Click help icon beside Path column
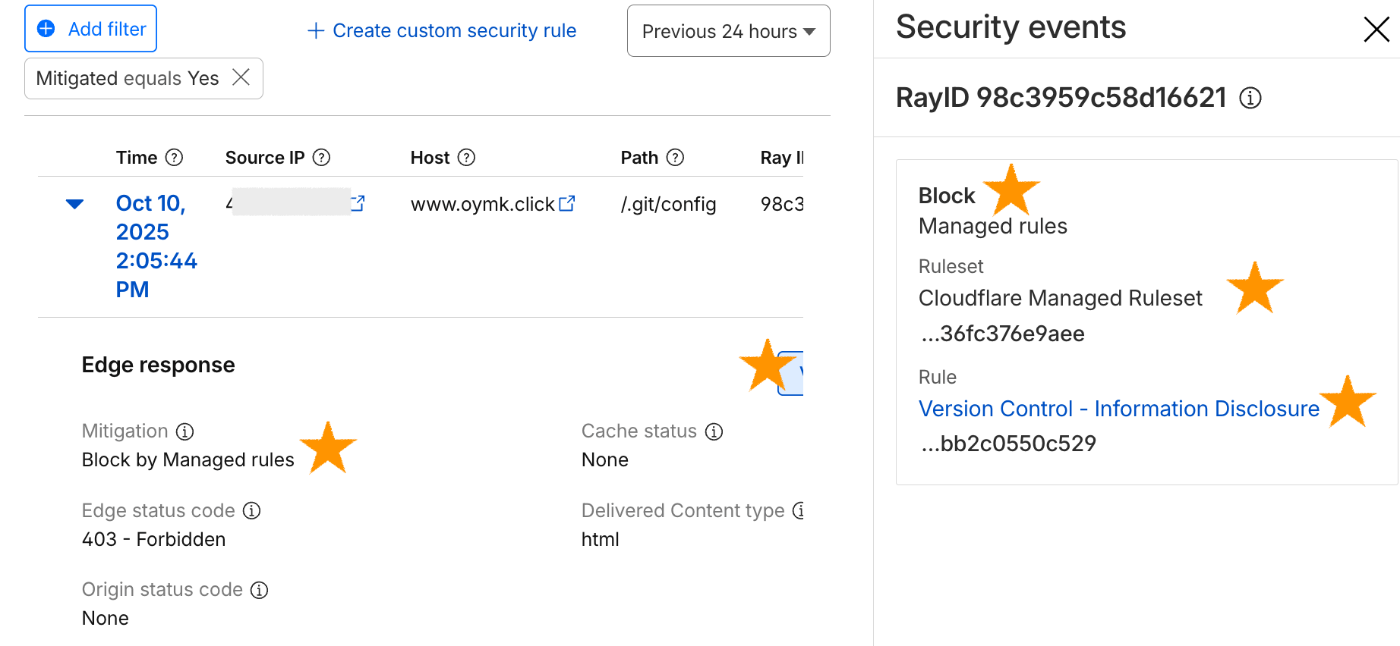 pyautogui.click(x=675, y=158)
